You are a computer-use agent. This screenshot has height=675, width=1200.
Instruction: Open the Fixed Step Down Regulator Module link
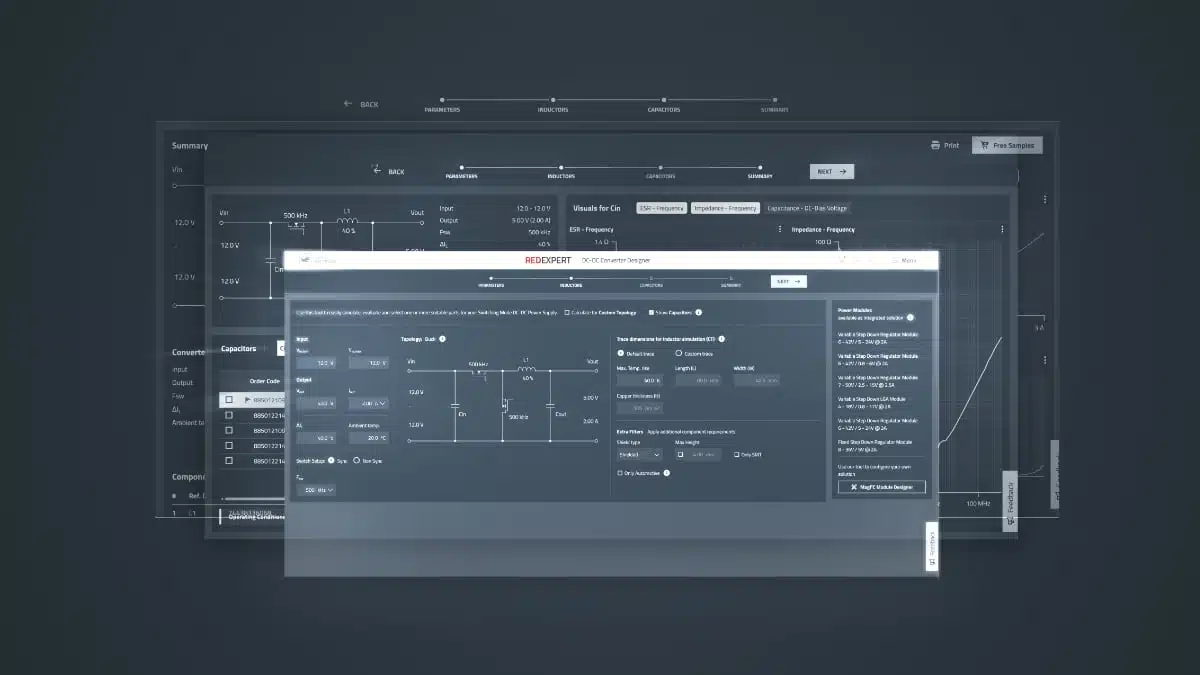point(875,446)
